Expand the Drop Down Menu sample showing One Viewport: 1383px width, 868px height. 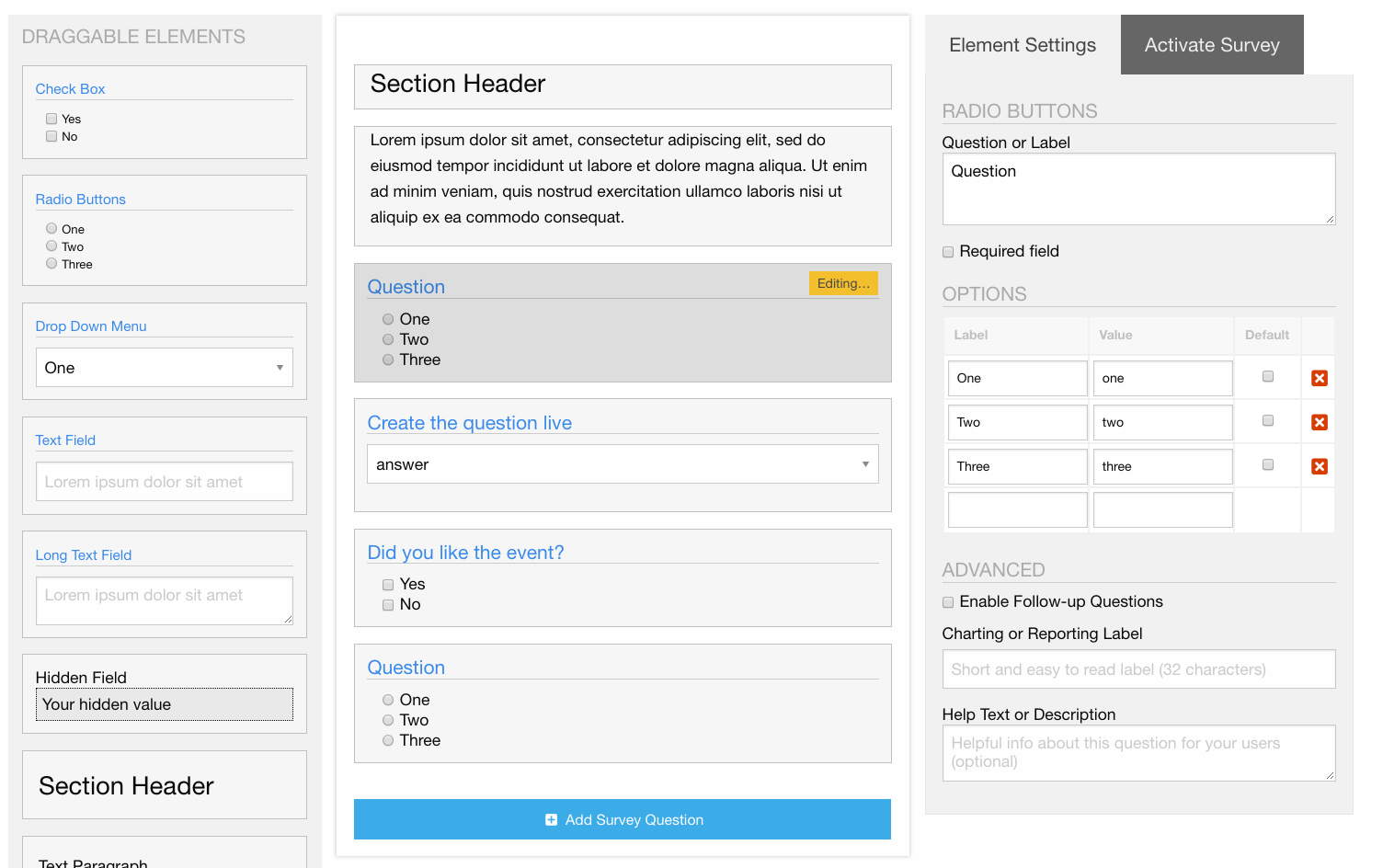pos(164,368)
